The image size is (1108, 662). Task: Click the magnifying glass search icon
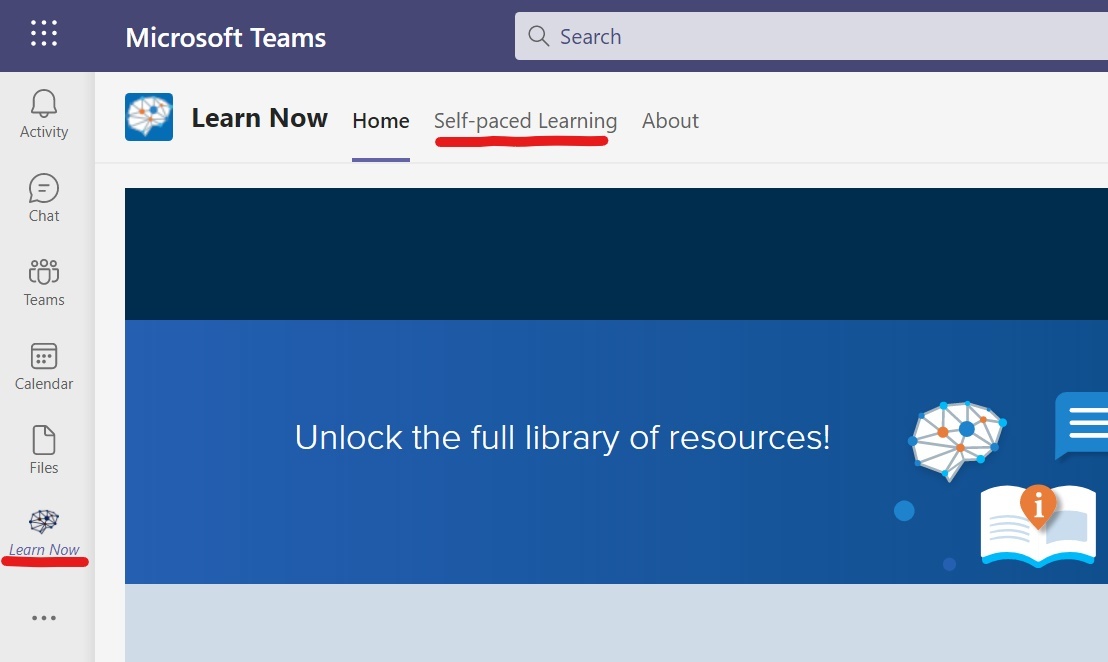539,37
